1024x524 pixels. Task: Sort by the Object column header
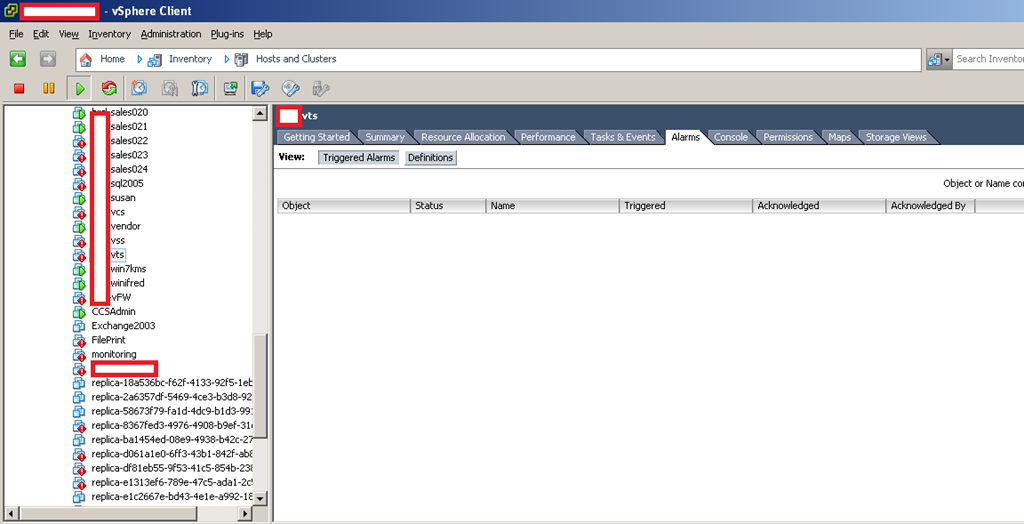point(344,206)
